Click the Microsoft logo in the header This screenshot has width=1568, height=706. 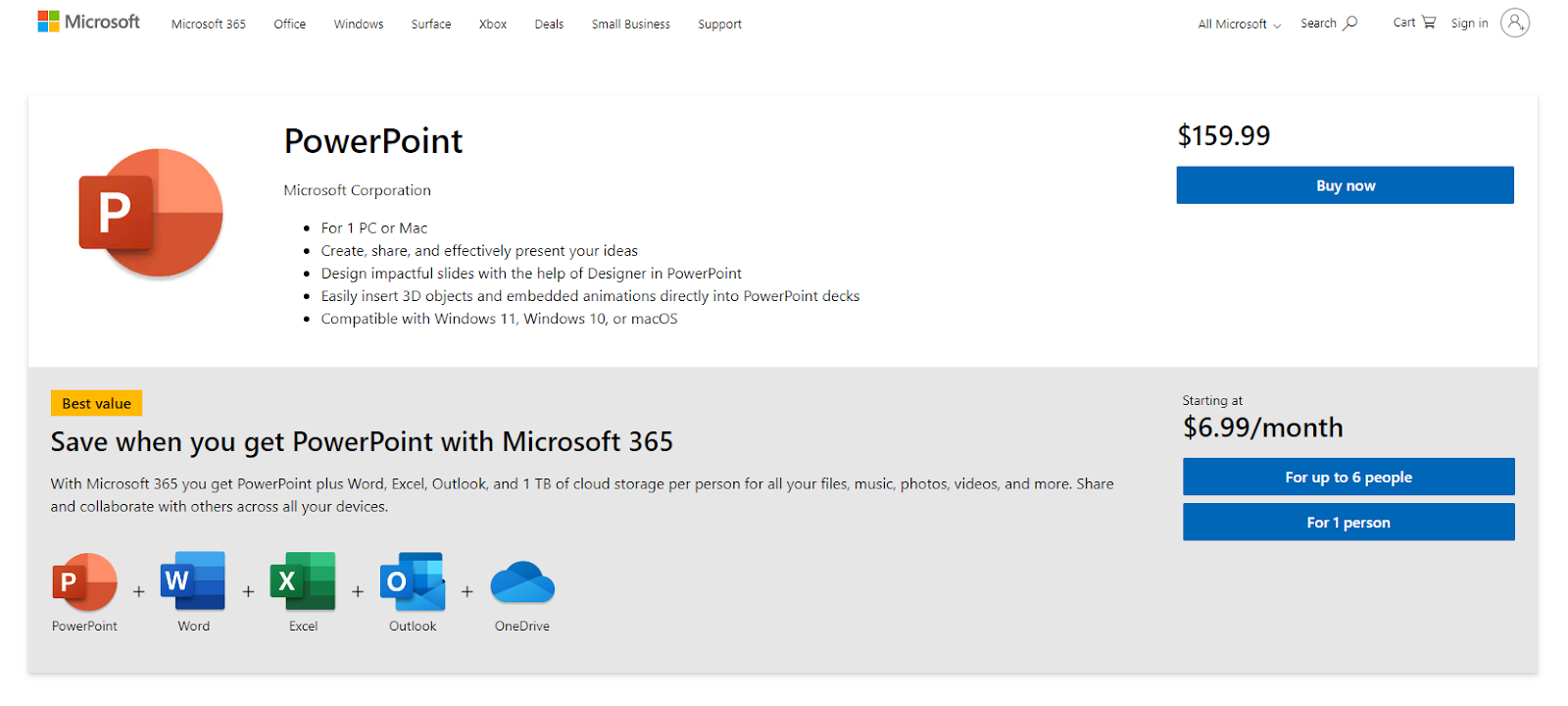[x=89, y=22]
